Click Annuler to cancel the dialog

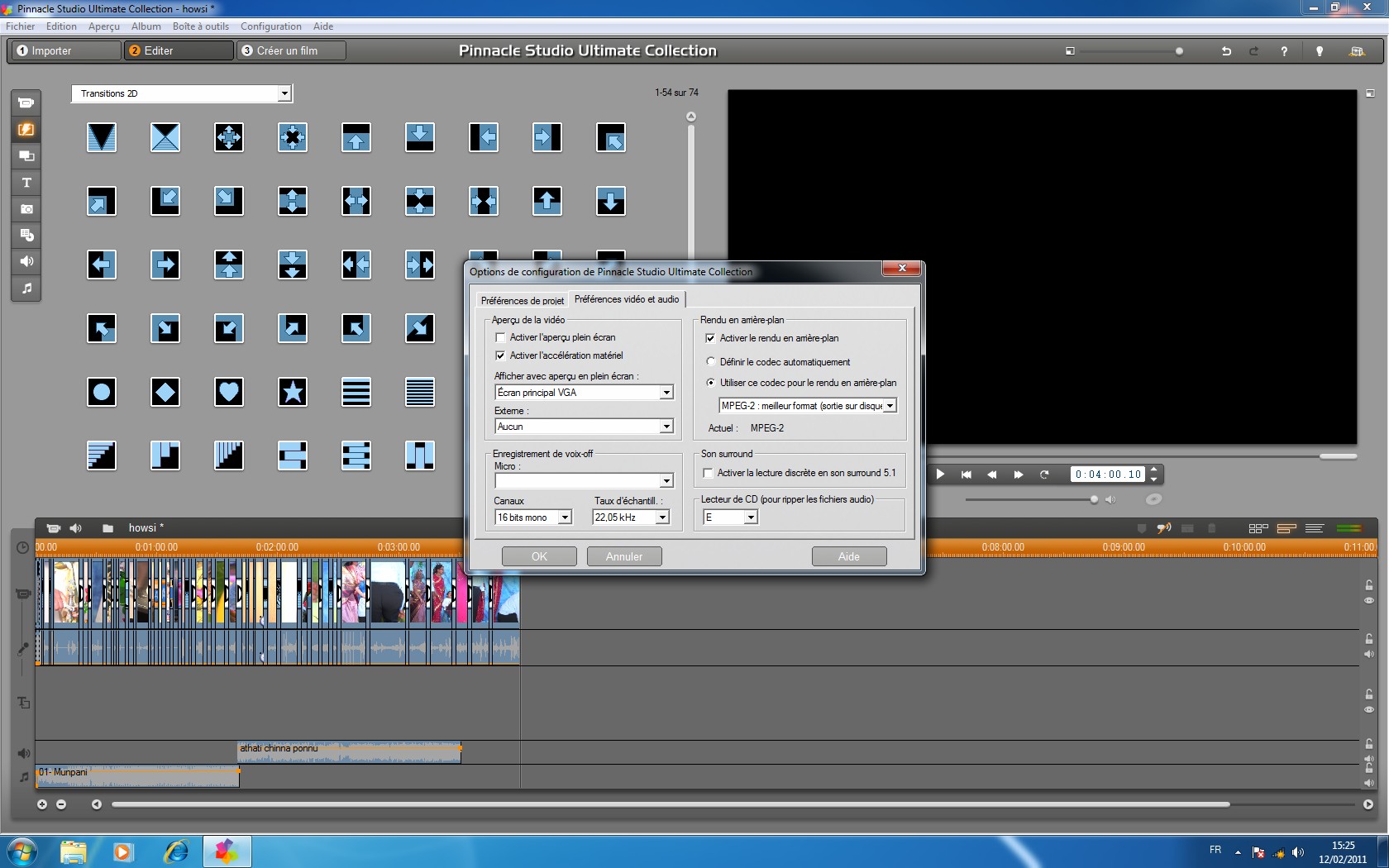coord(624,556)
